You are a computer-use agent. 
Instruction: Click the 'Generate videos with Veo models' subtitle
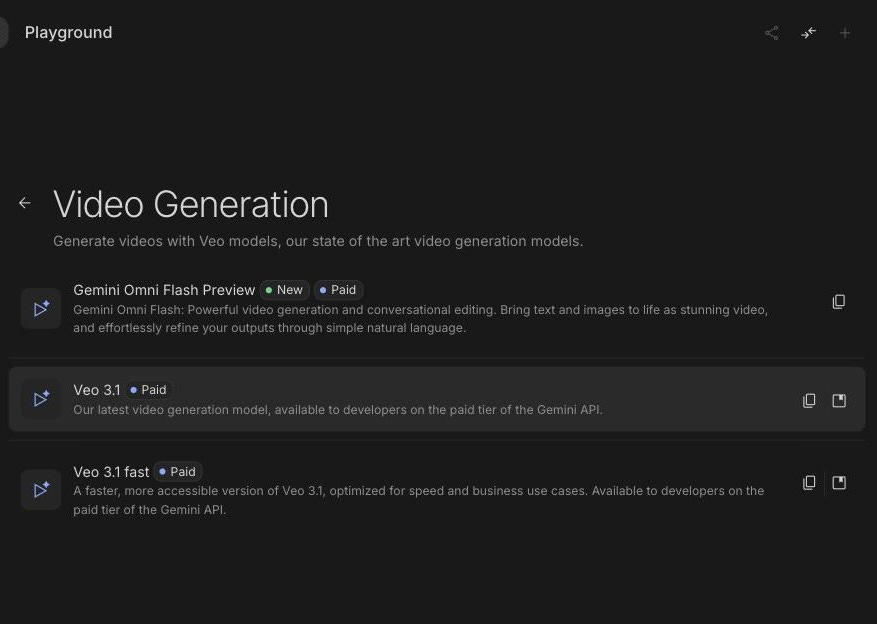318,242
